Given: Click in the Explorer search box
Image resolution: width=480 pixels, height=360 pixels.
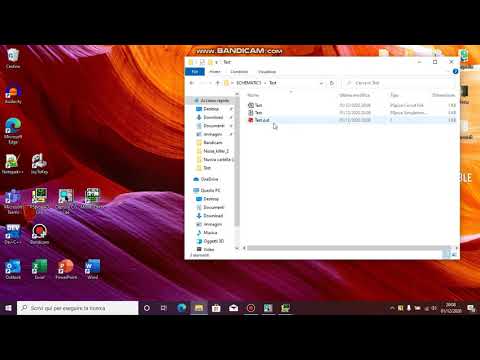Looking at the screenshot, I should (x=400, y=83).
